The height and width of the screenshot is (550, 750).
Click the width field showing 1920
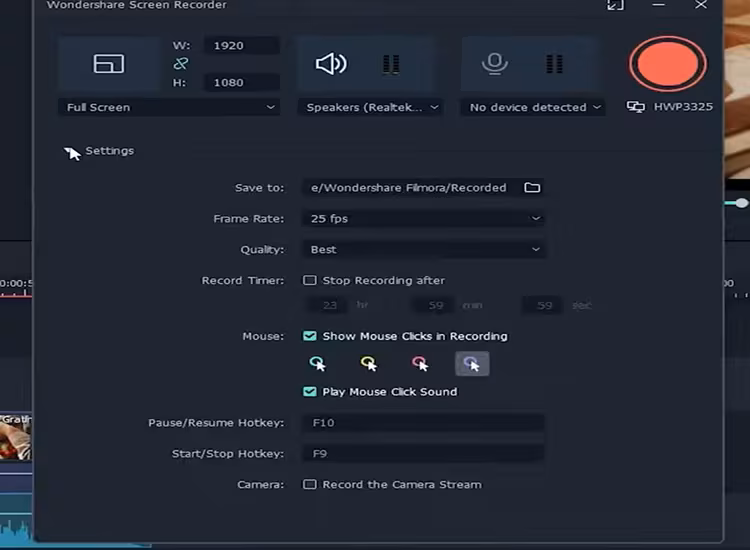[x=242, y=45]
